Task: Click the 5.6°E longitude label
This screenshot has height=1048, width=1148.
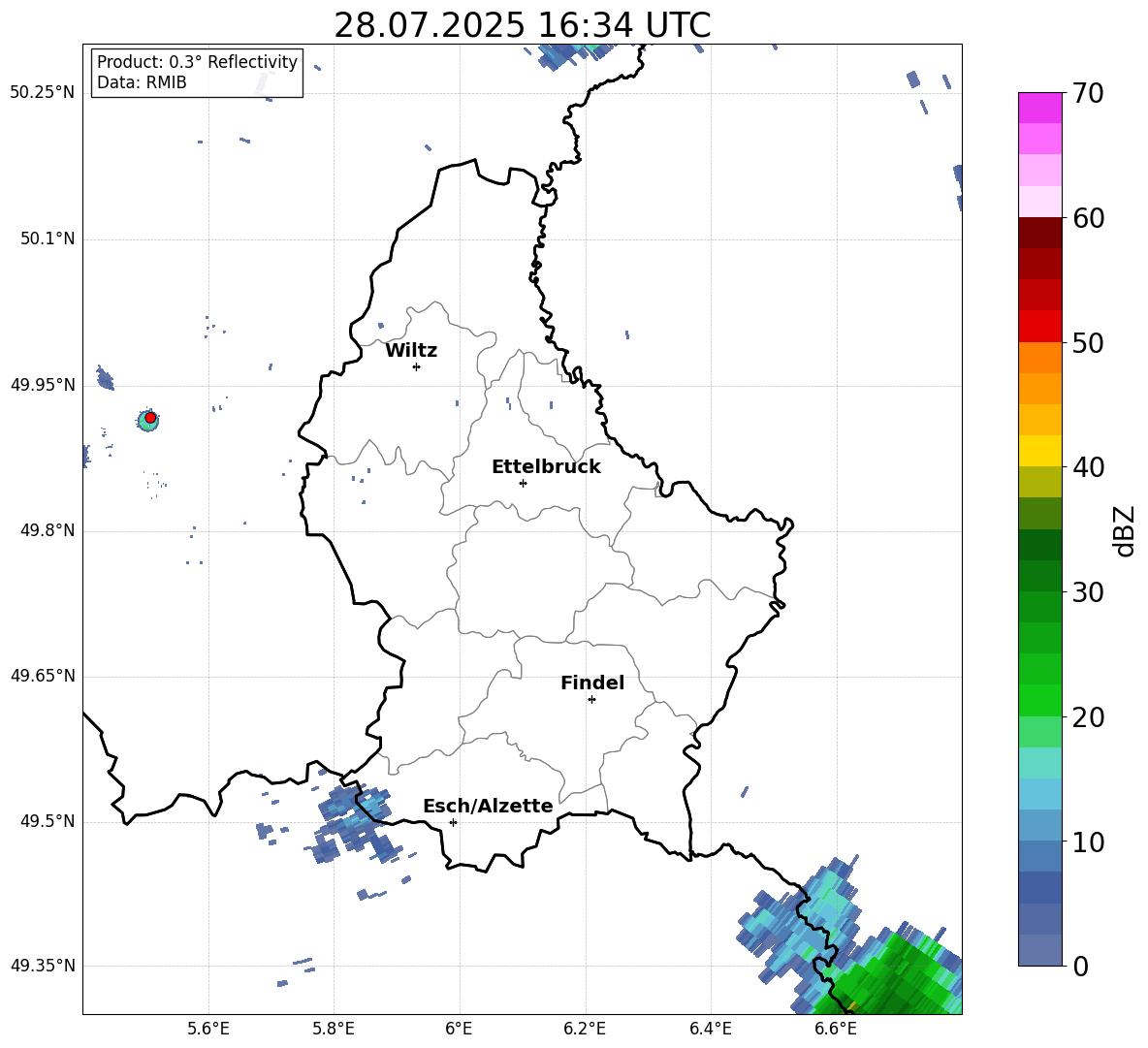Action: click(208, 1029)
